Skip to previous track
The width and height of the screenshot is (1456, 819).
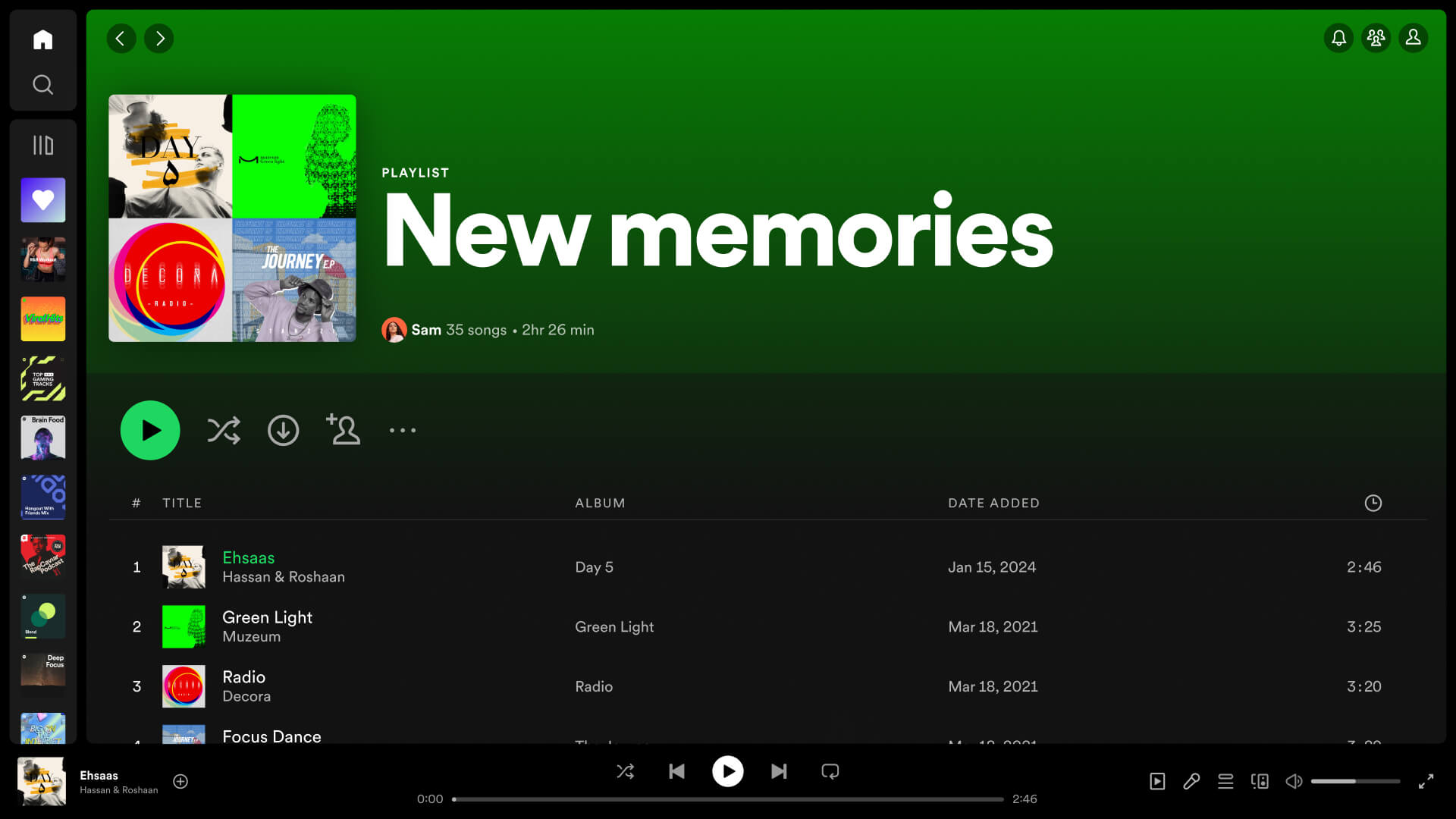[676, 772]
